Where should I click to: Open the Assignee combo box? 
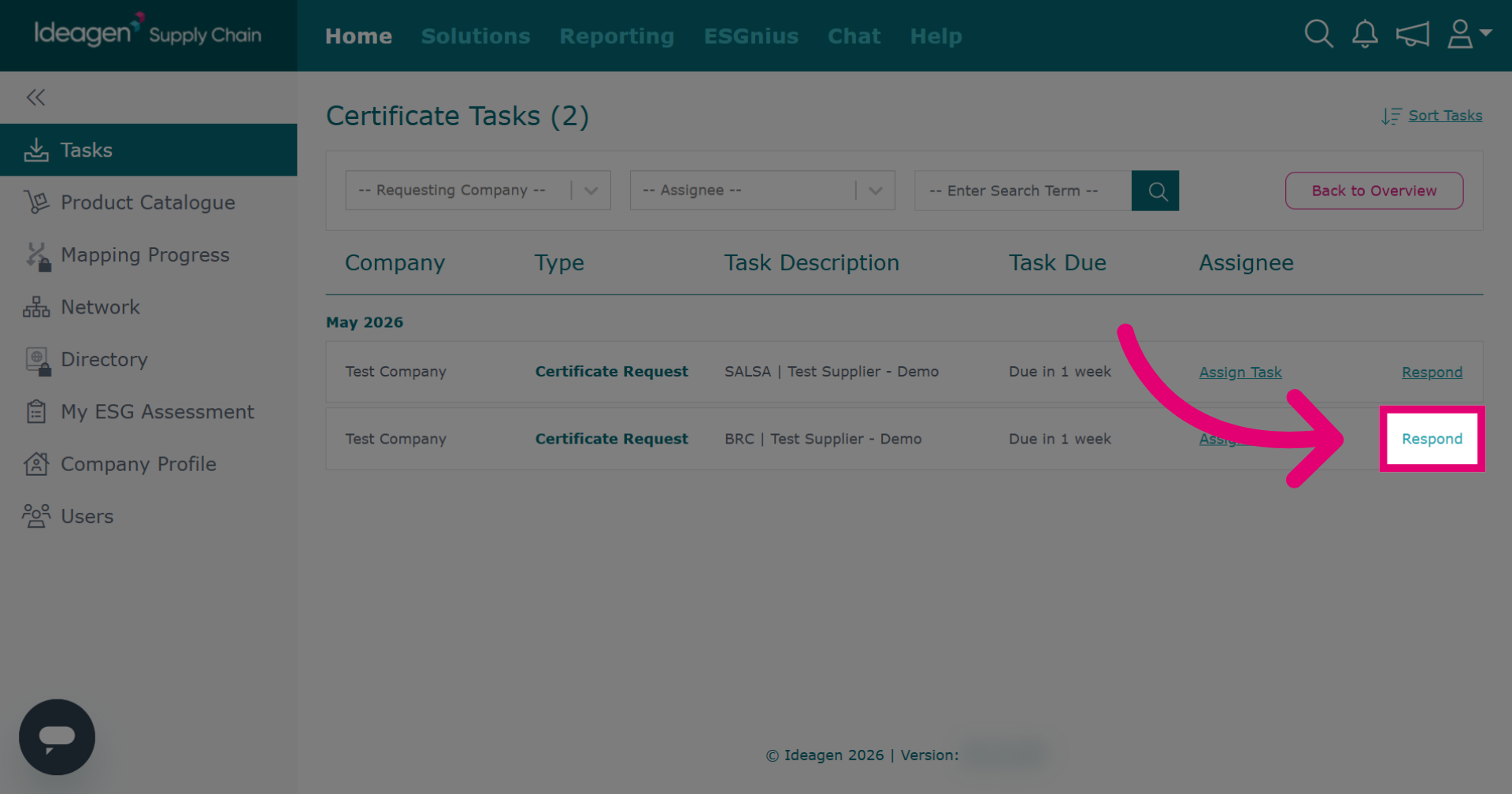tap(762, 191)
